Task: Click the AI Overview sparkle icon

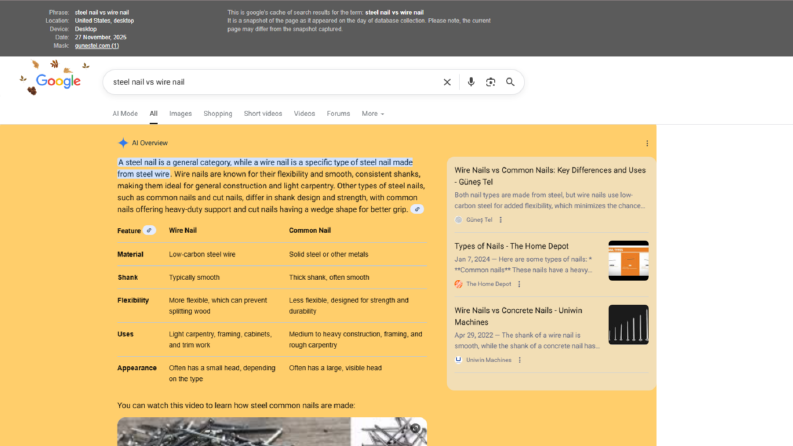Action: click(123, 143)
